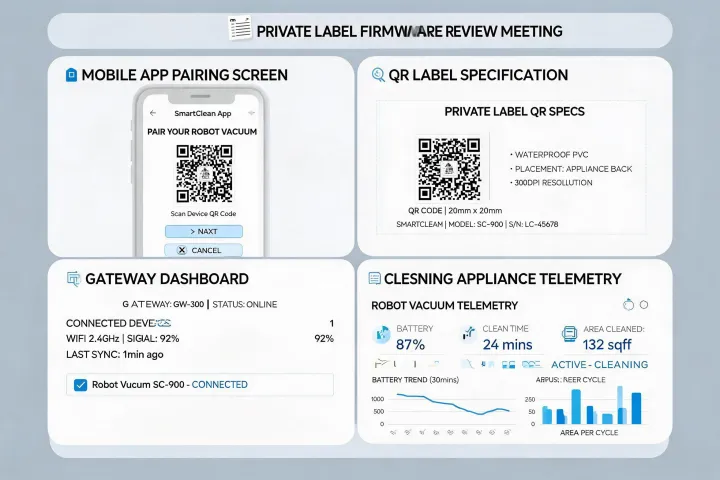This screenshot has width=720, height=480.
Task: Tap the X icon on the Cancel button
Action: click(x=182, y=250)
